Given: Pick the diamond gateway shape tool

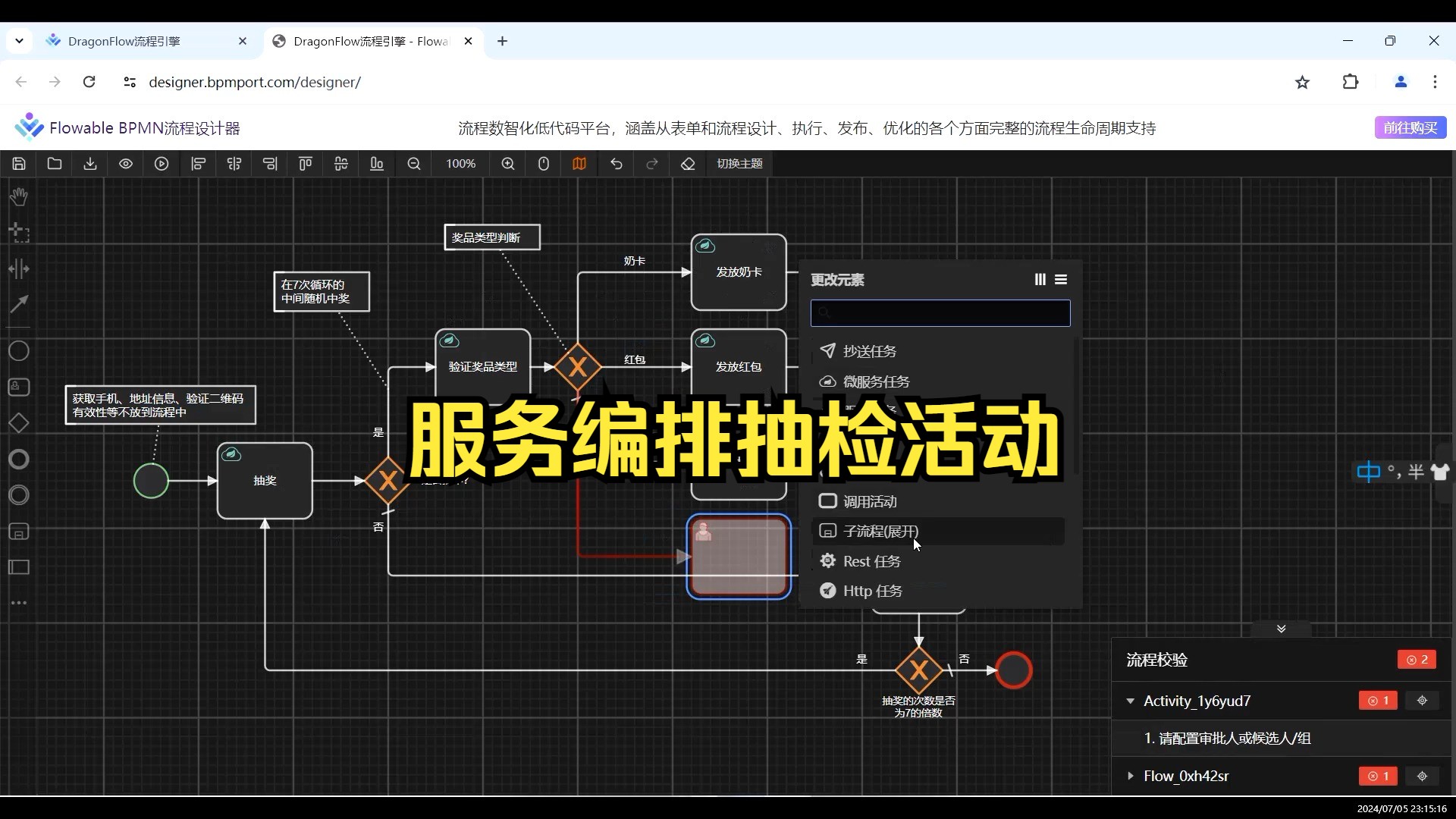Looking at the screenshot, I should pyautogui.click(x=18, y=422).
